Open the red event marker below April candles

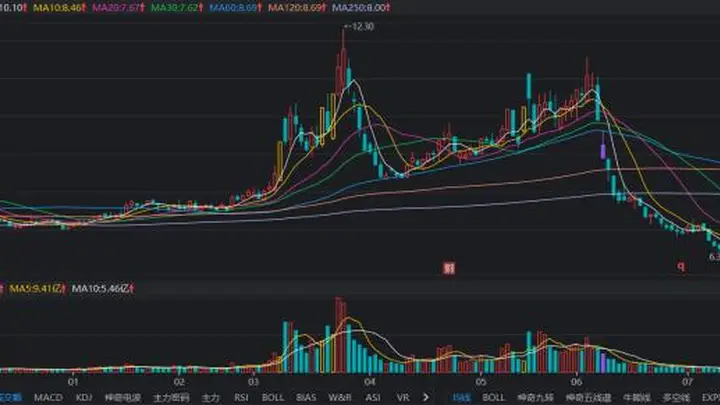[x=449, y=269]
